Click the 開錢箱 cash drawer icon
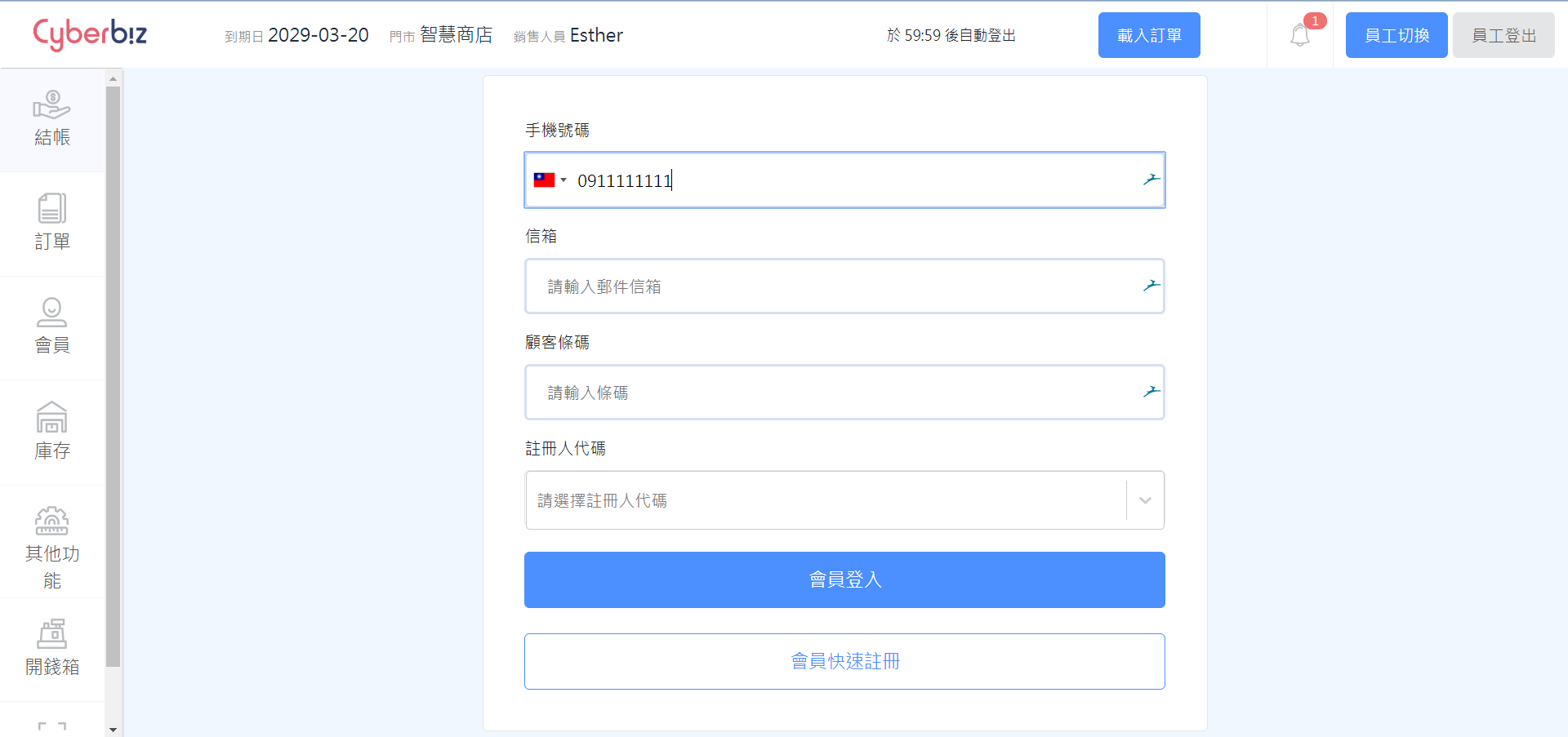 (52, 633)
